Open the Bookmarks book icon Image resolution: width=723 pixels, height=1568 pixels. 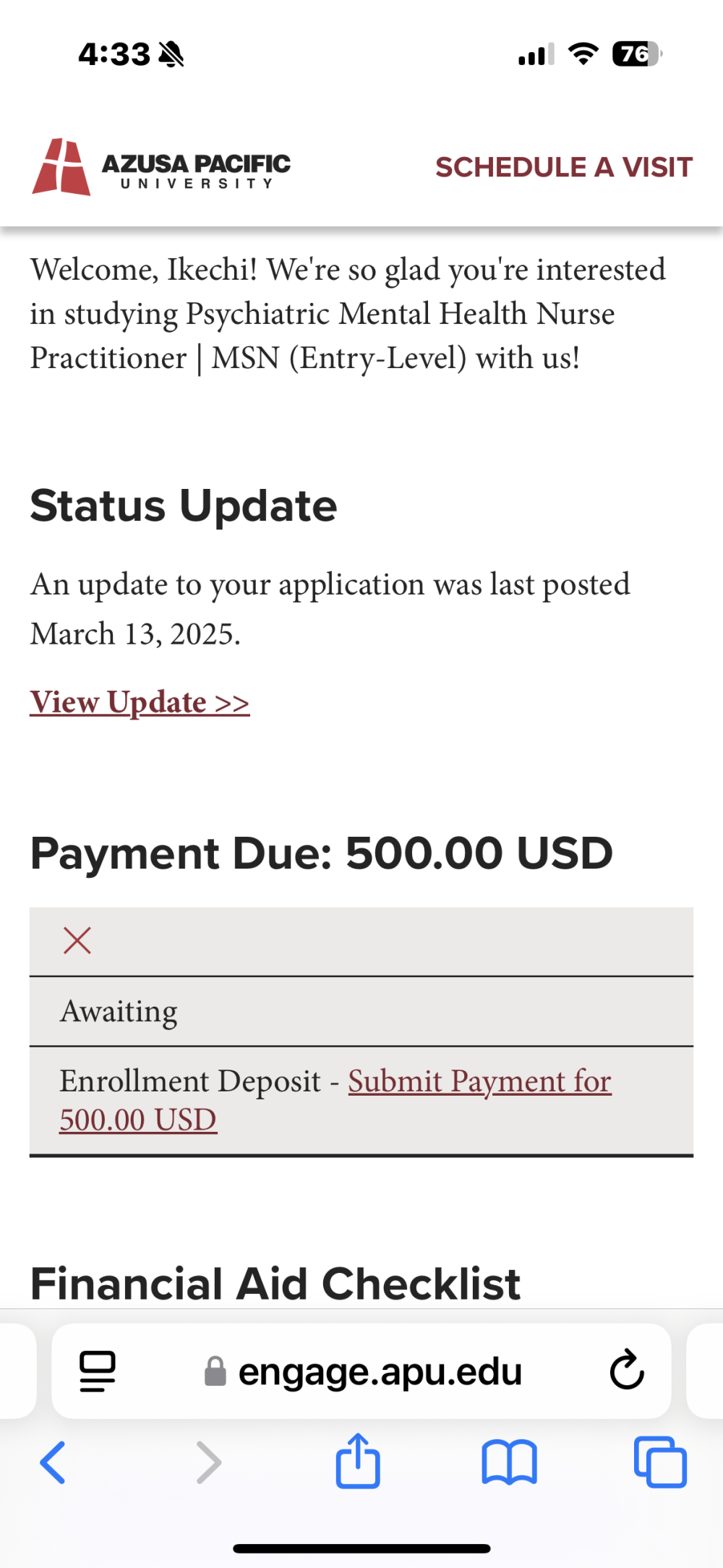click(x=510, y=1462)
